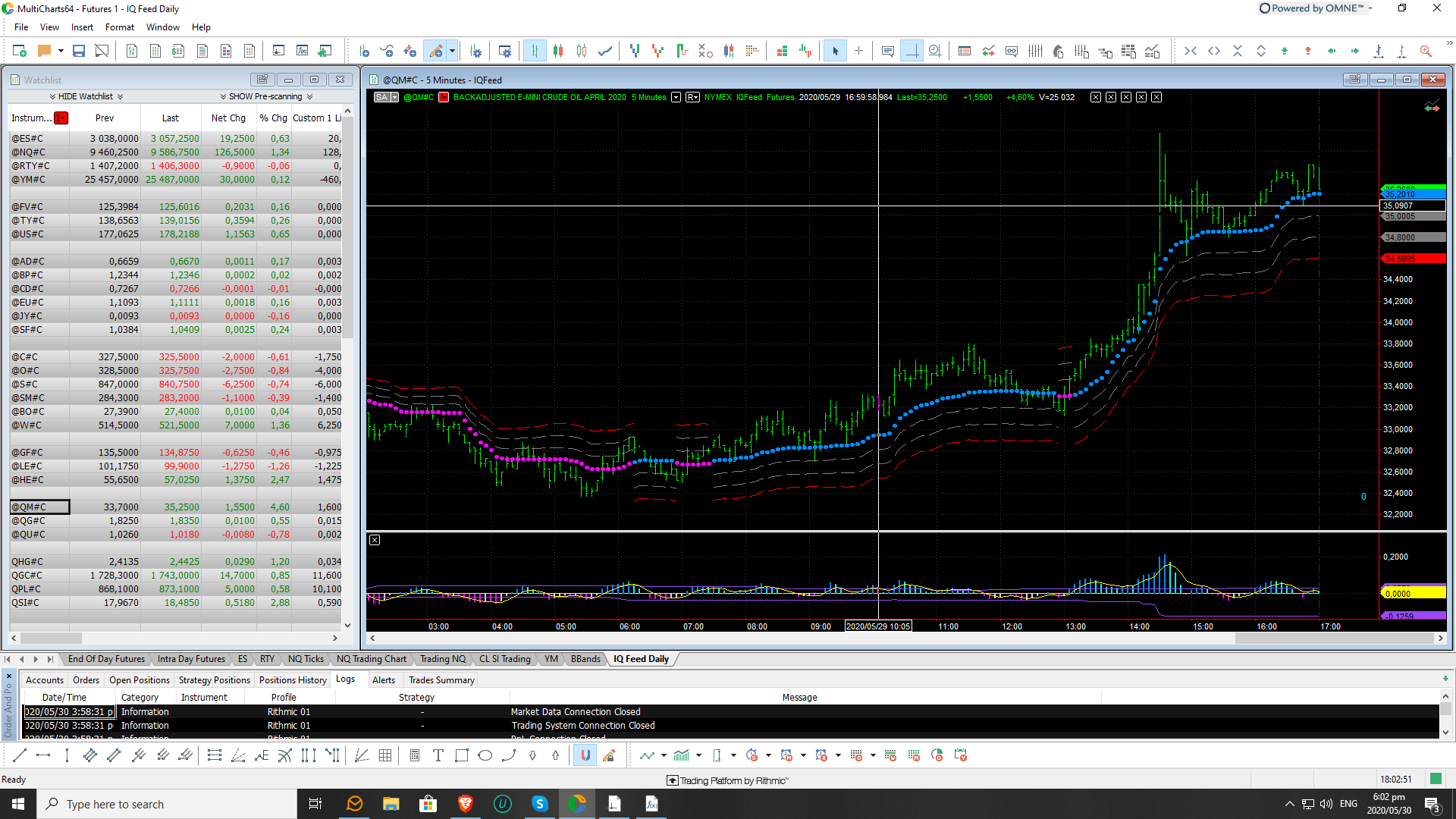This screenshot has height=819, width=1456.
Task: Toggle the drawing lock pencil icon
Action: [609, 755]
